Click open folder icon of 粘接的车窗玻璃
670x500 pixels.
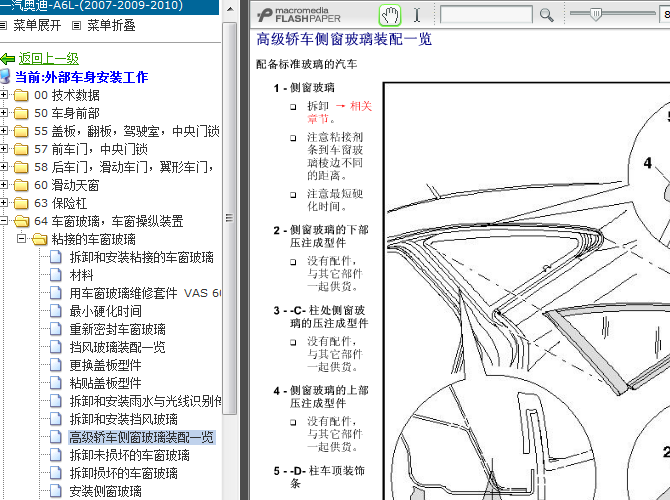40,239
